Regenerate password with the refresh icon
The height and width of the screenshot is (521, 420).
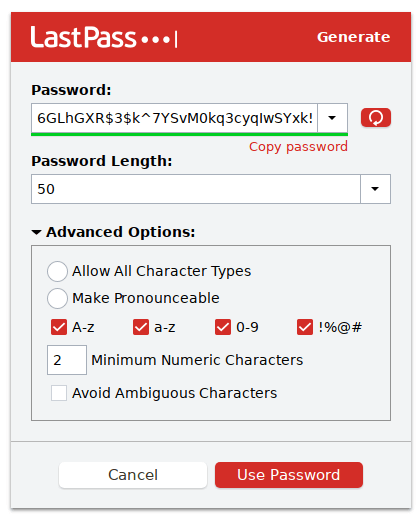coord(376,118)
